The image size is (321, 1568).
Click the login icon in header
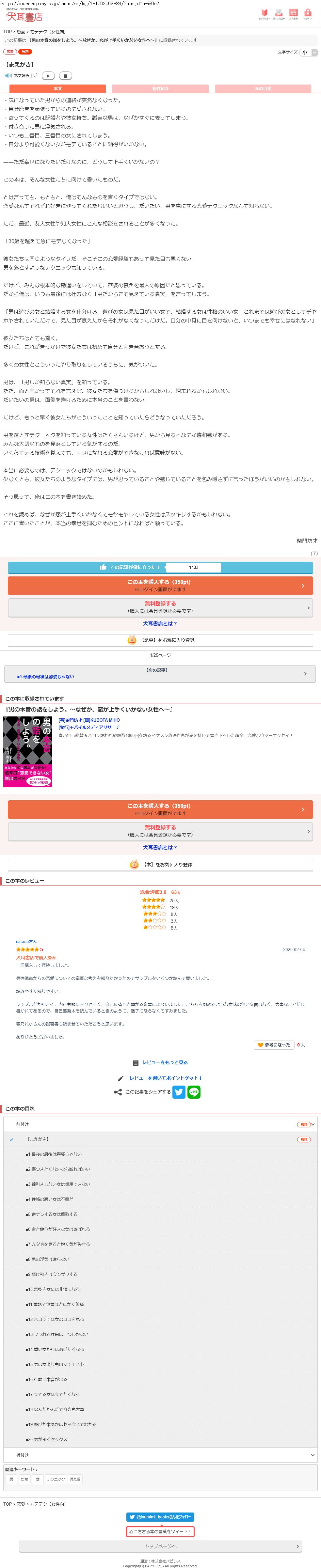(308, 15)
